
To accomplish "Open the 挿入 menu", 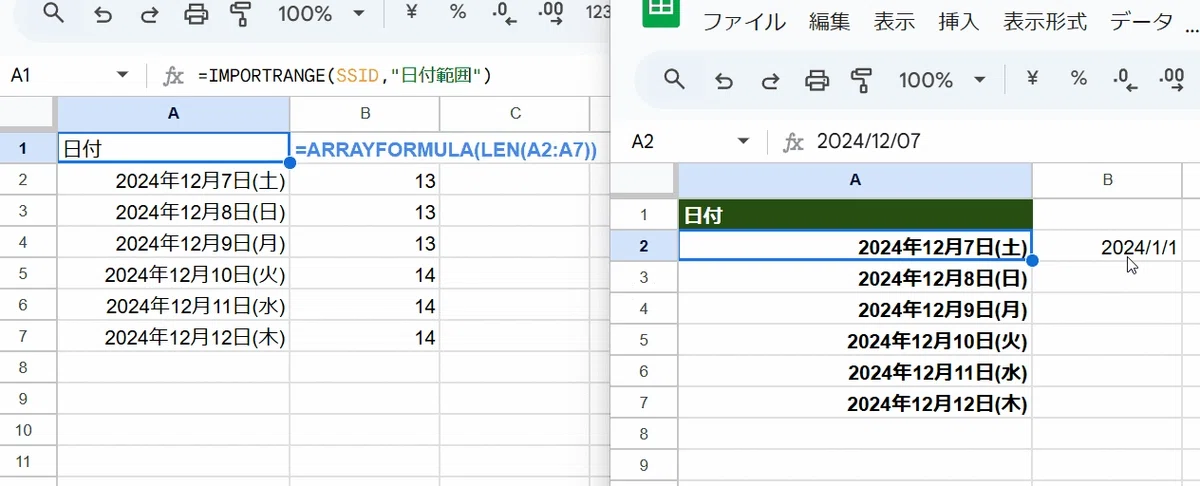I will point(959,22).
